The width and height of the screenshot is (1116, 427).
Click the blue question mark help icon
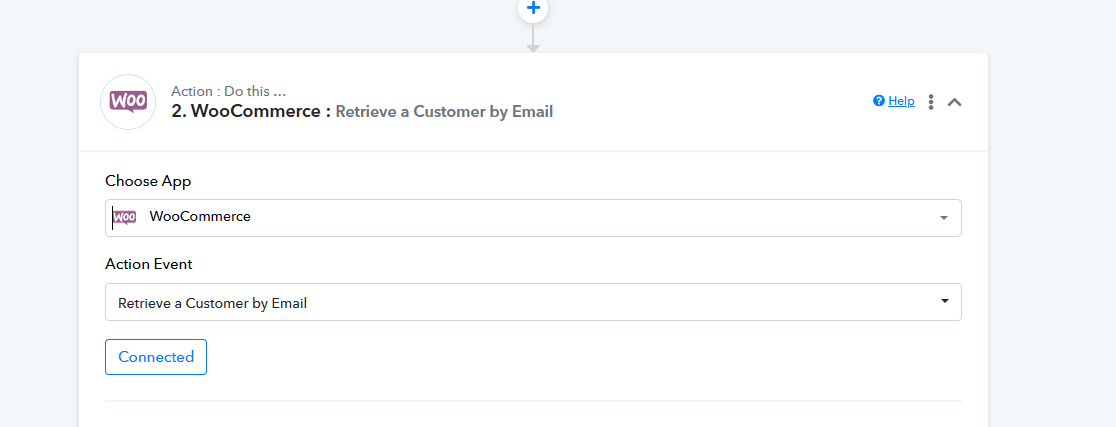[879, 101]
